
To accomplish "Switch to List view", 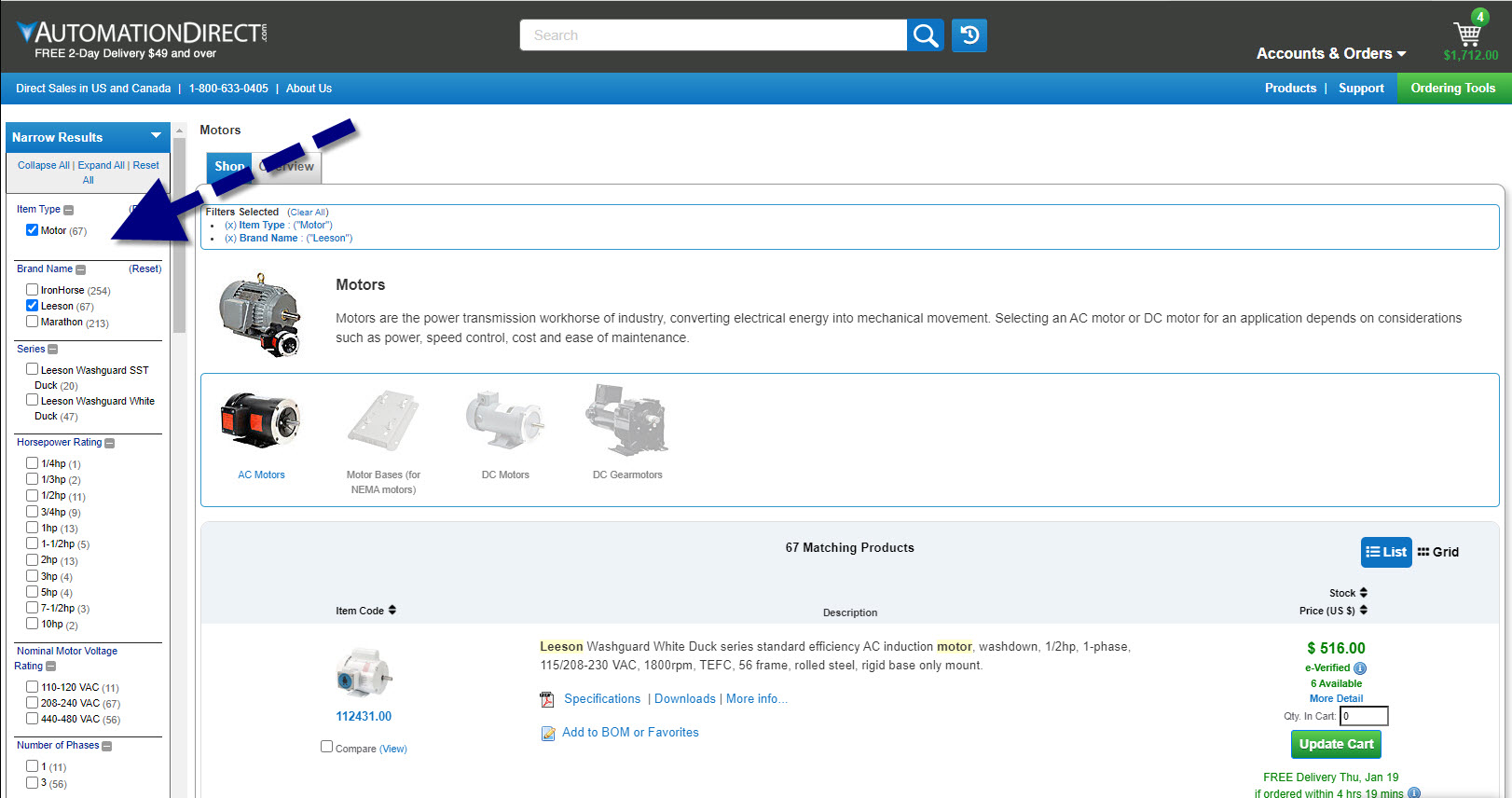I will 1386,552.
